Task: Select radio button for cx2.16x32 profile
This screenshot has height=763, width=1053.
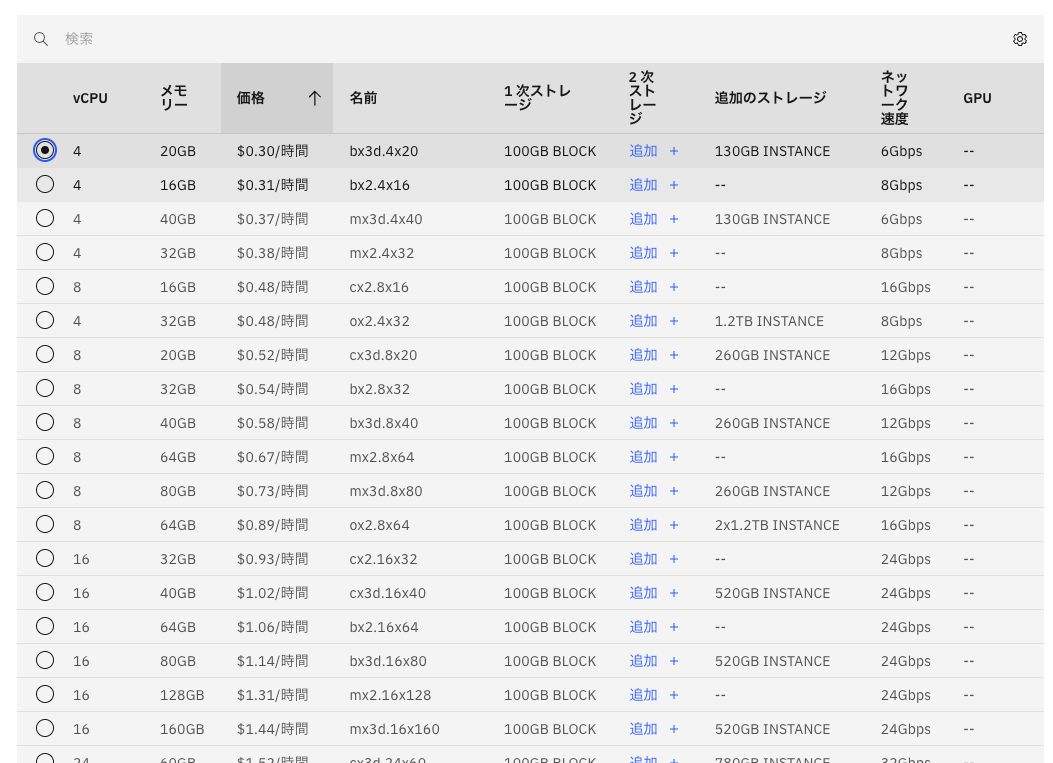Action: click(45, 558)
